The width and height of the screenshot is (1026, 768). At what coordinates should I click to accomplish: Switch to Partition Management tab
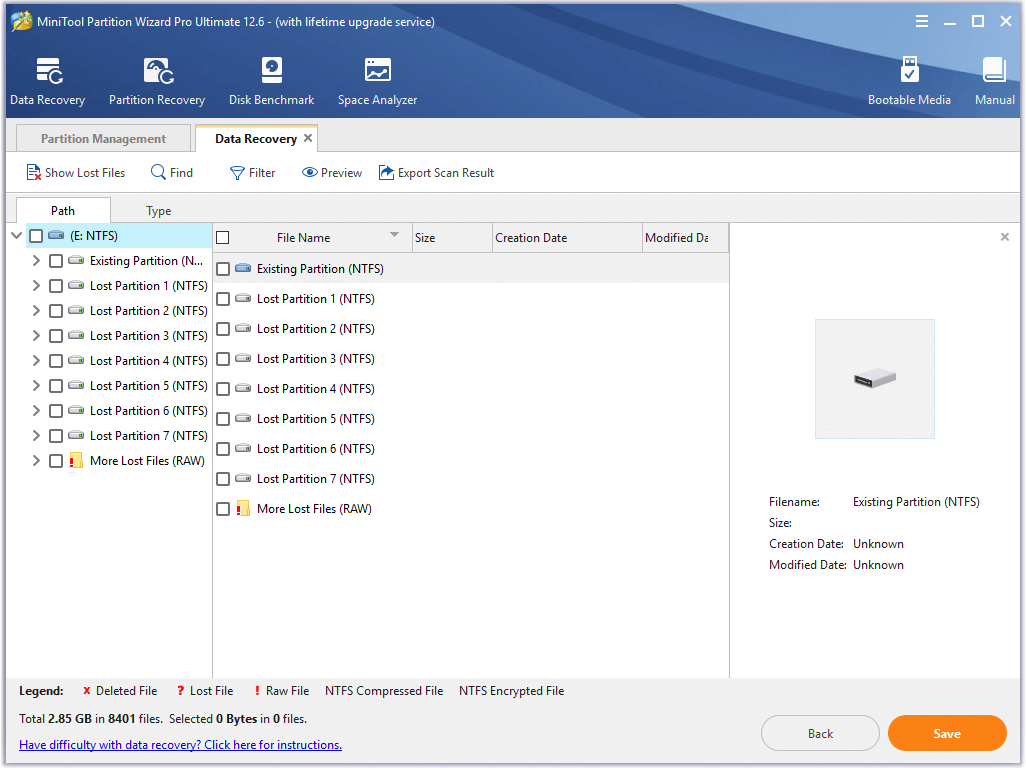click(x=103, y=139)
